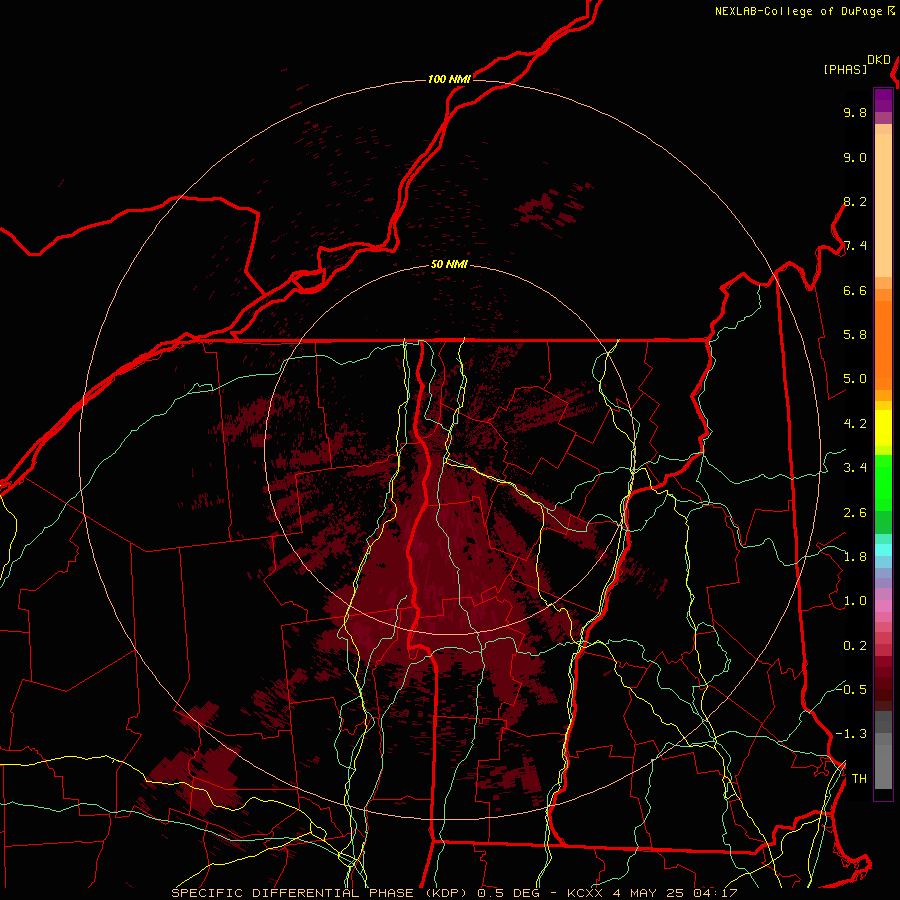Click the 1.0 scale value

(855, 601)
